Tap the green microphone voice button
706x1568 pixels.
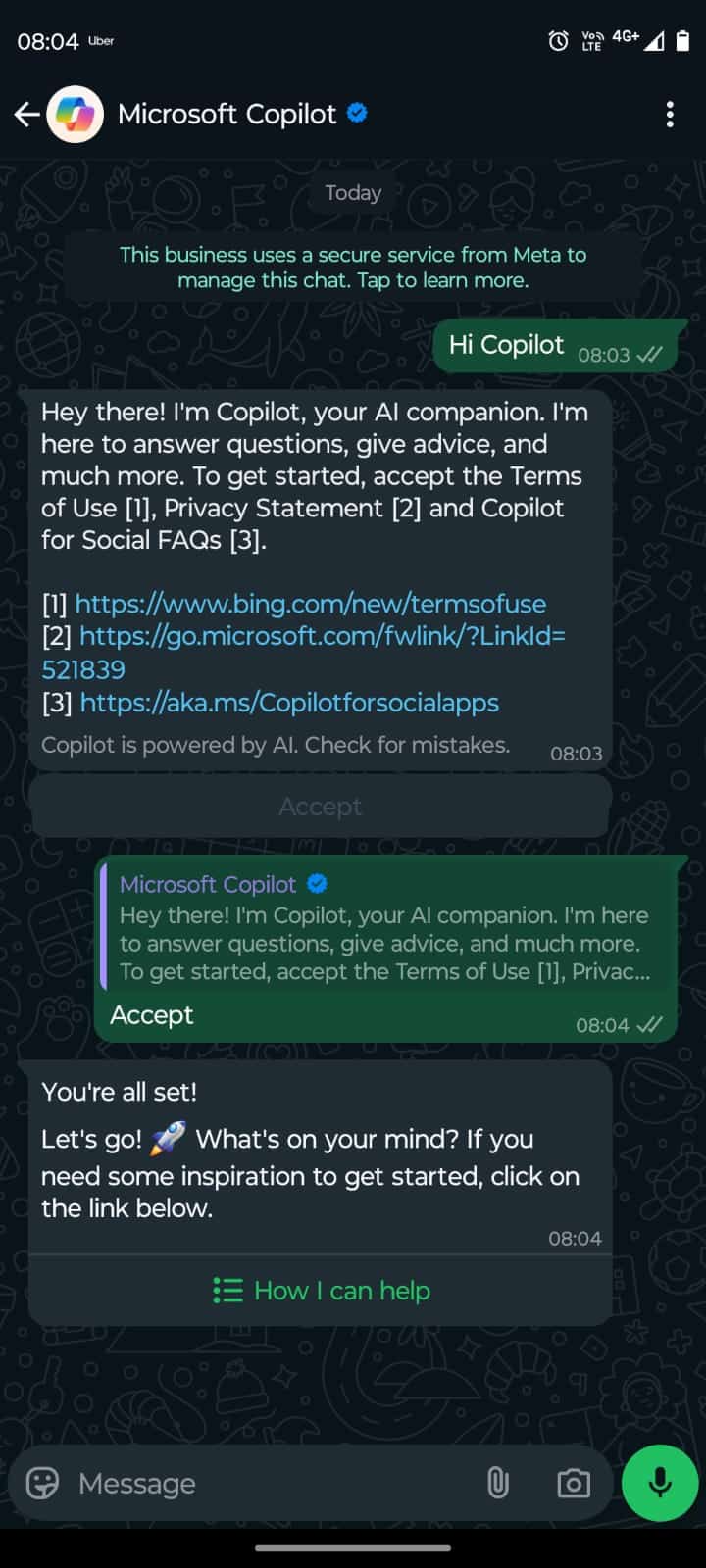click(660, 1483)
